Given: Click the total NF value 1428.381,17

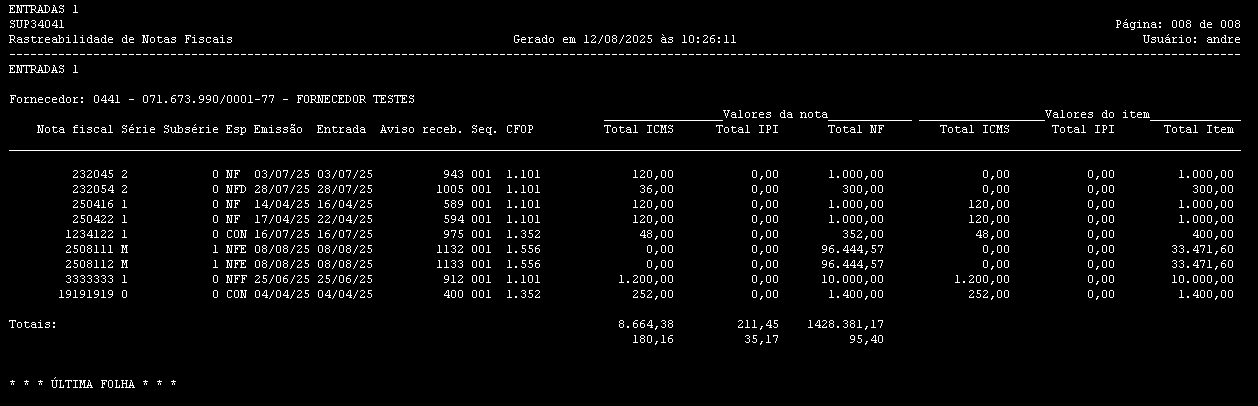Looking at the screenshot, I should (845, 324).
